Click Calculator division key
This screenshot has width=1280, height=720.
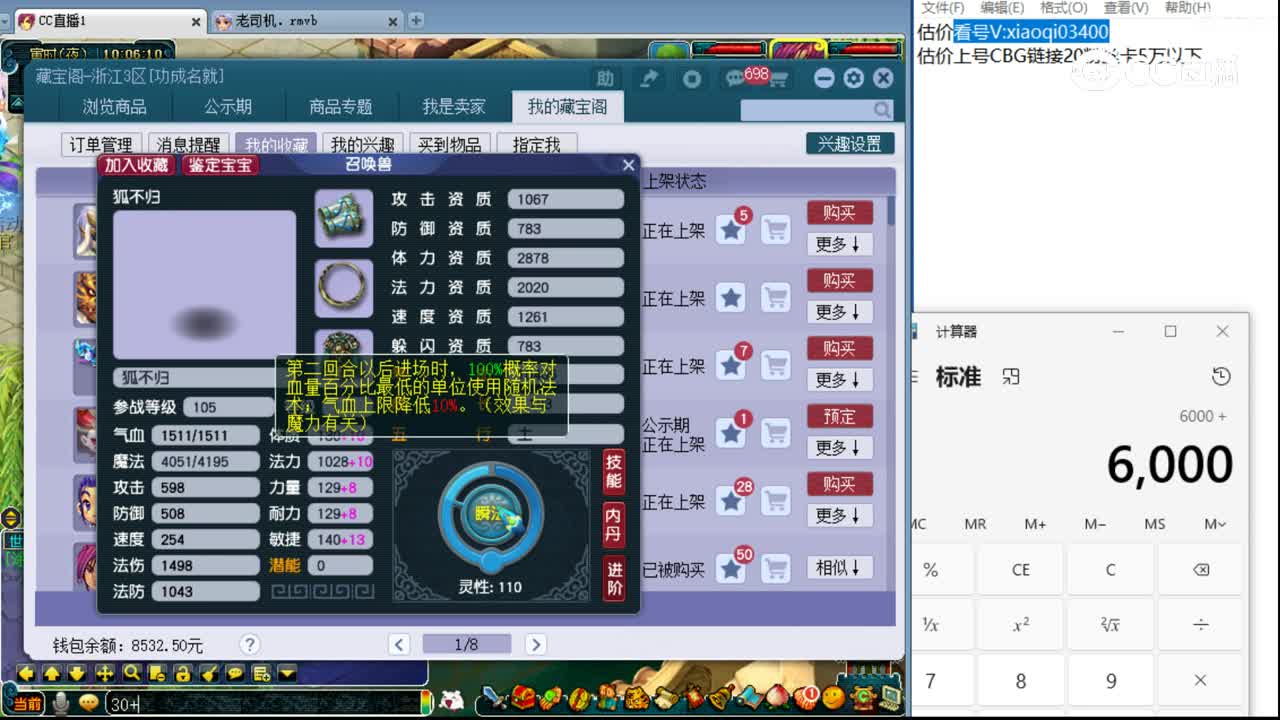point(1200,625)
